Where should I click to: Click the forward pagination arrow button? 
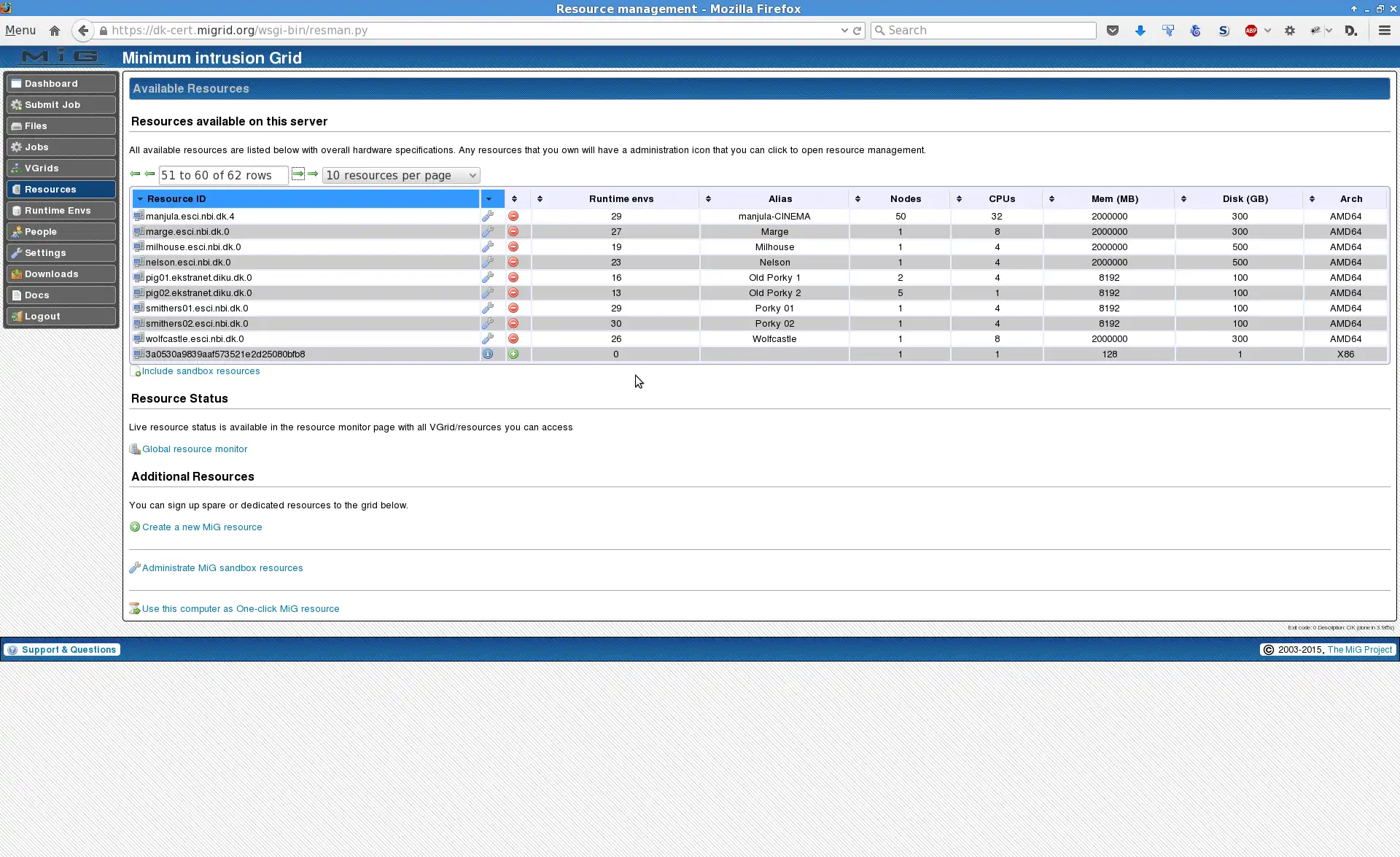(x=298, y=174)
